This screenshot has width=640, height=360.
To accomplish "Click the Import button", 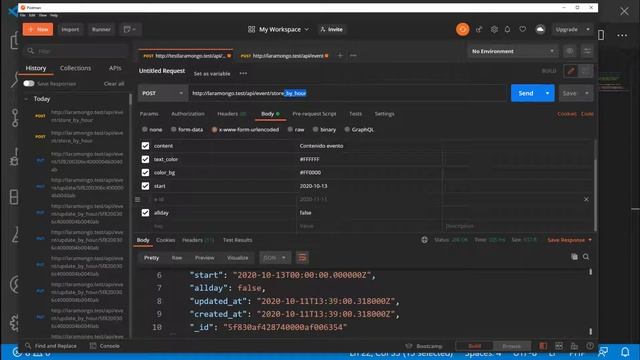I will click(70, 29).
